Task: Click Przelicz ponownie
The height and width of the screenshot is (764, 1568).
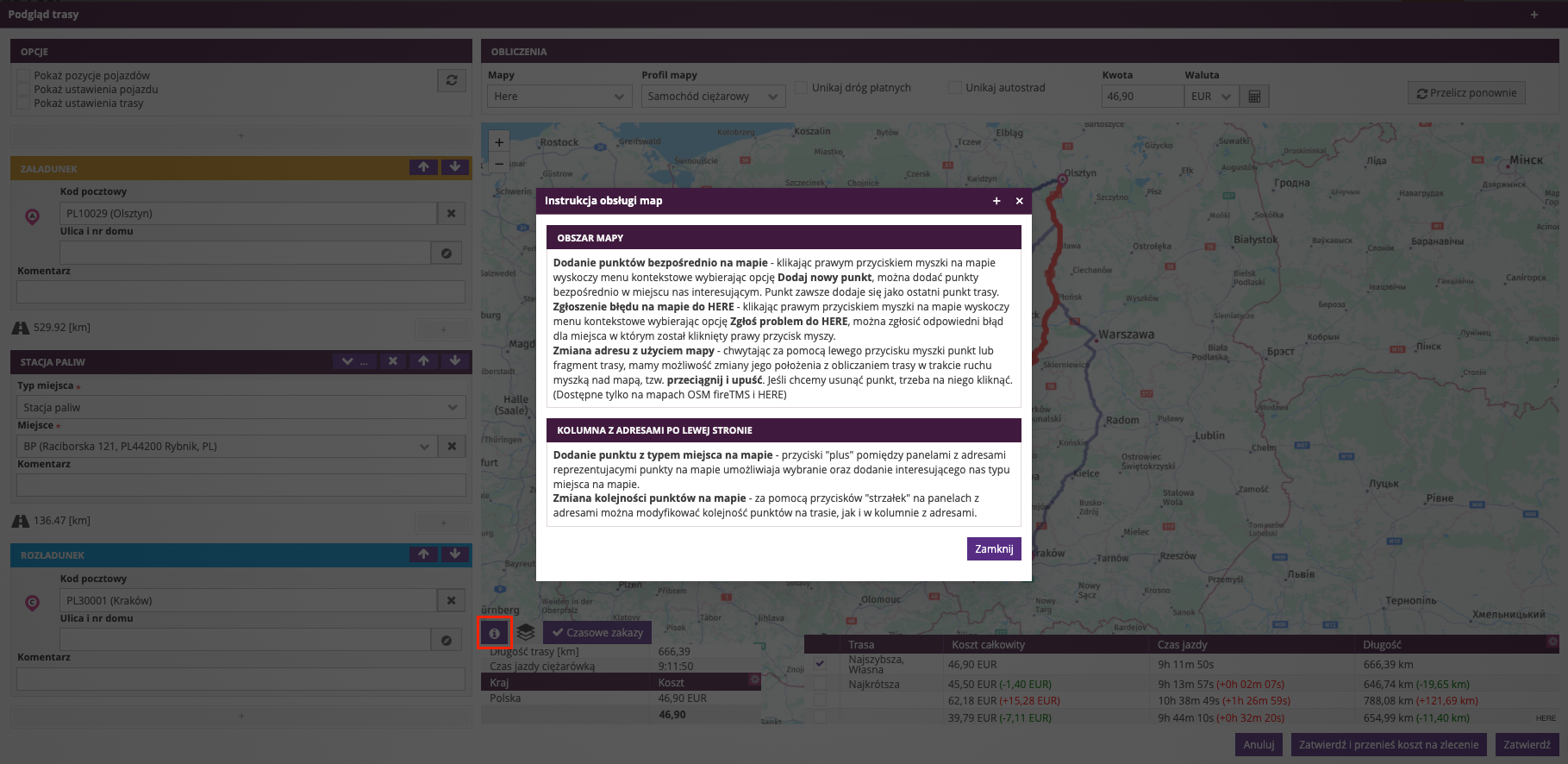Action: [1466, 93]
